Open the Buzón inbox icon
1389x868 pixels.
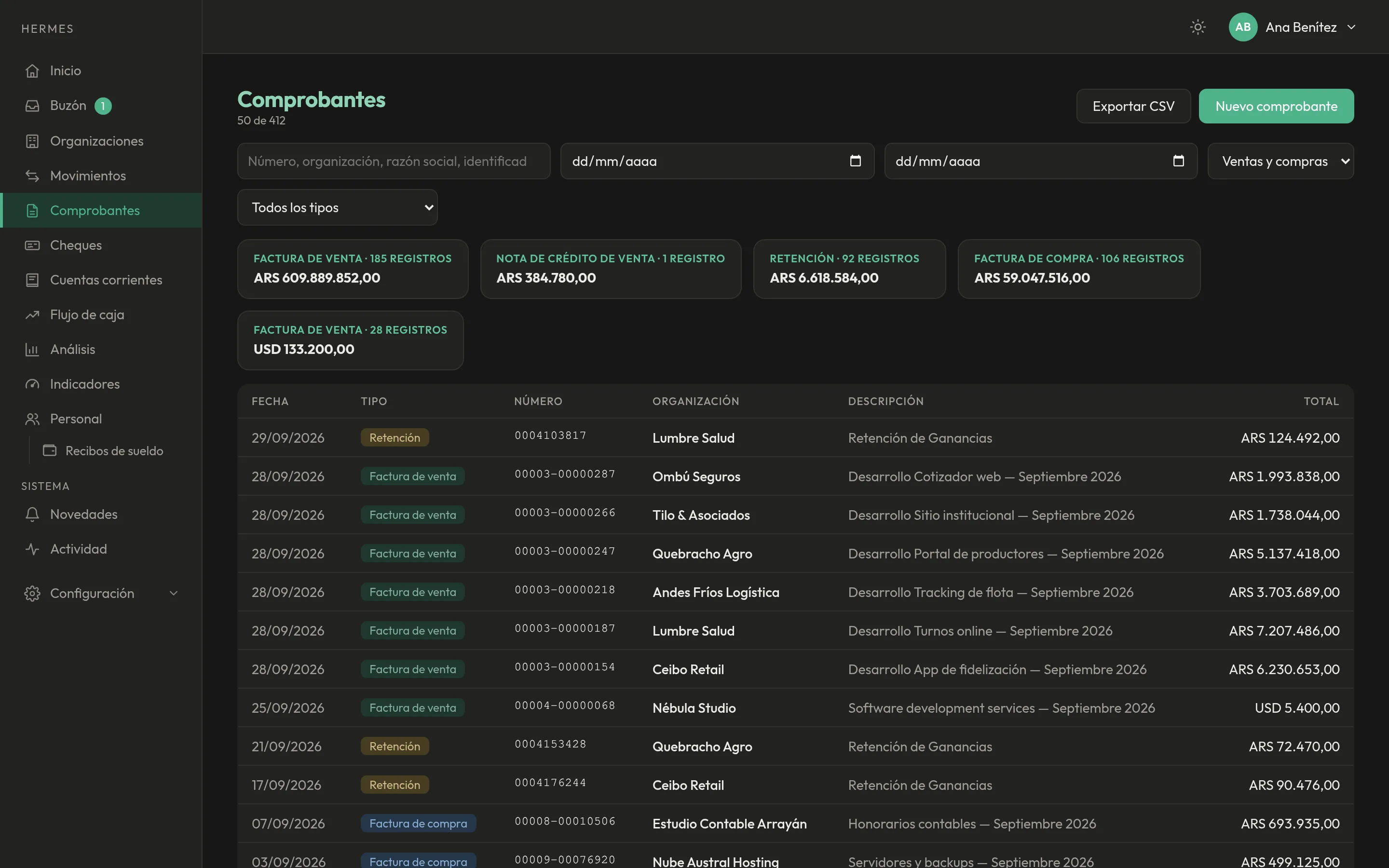[32, 106]
